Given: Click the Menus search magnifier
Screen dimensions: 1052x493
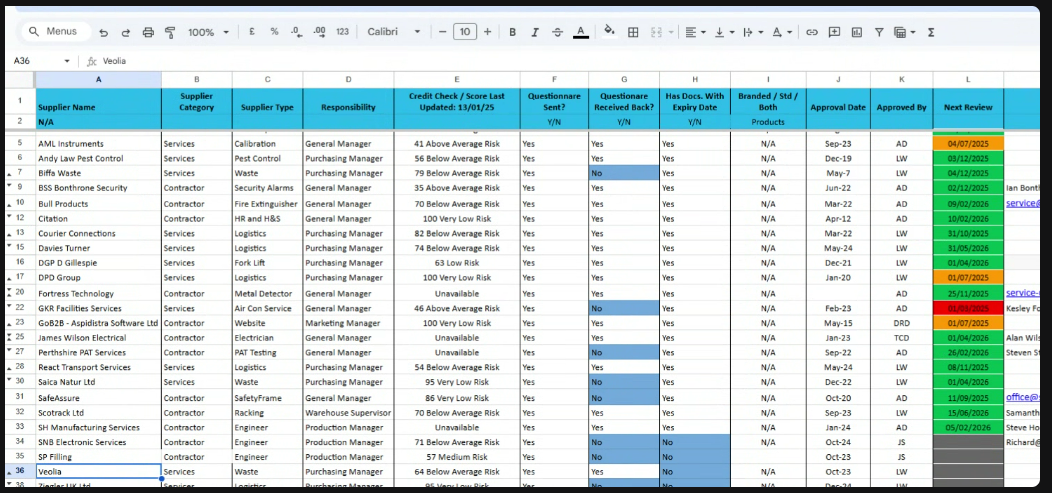Looking at the screenshot, I should [x=34, y=32].
